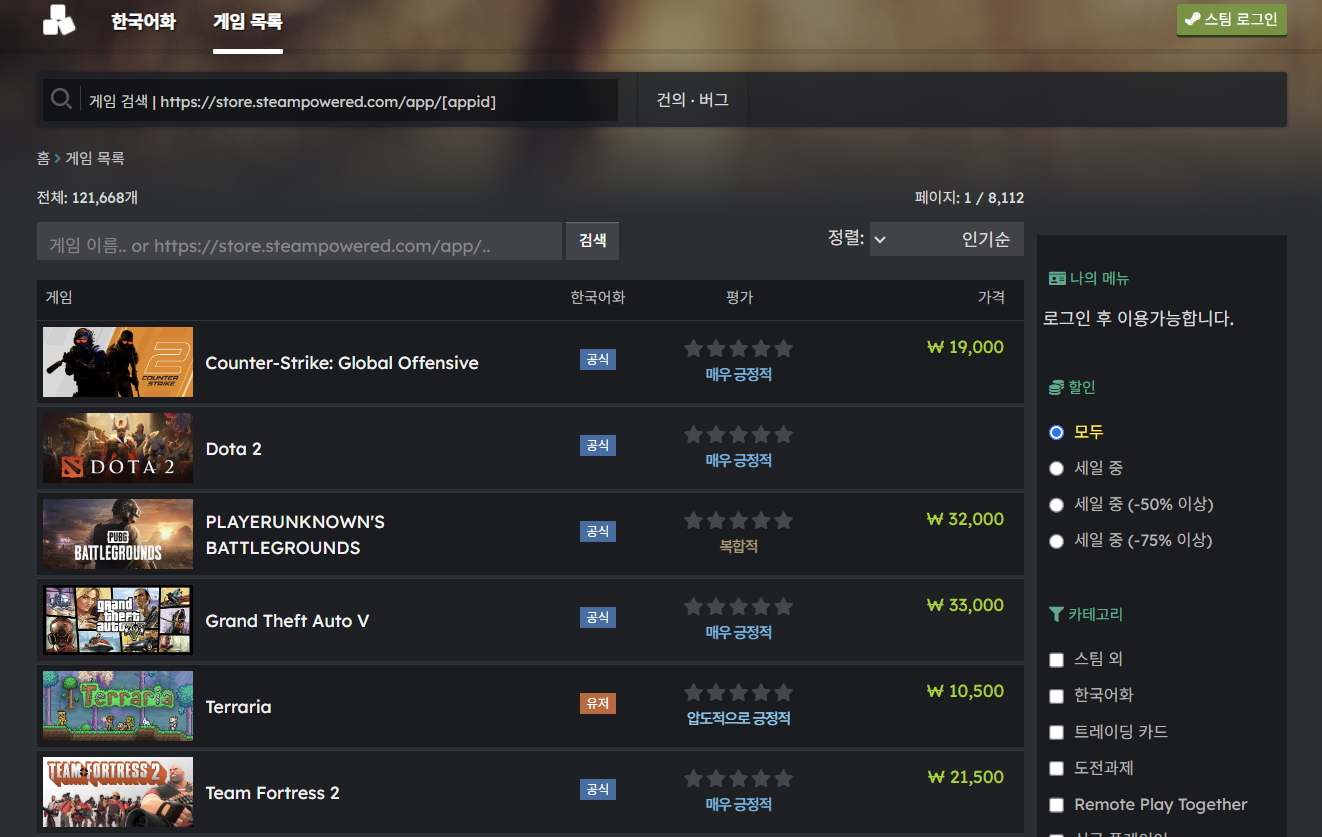Image resolution: width=1322 pixels, height=837 pixels.
Task: Click the 가격 column header
Action: [991, 297]
